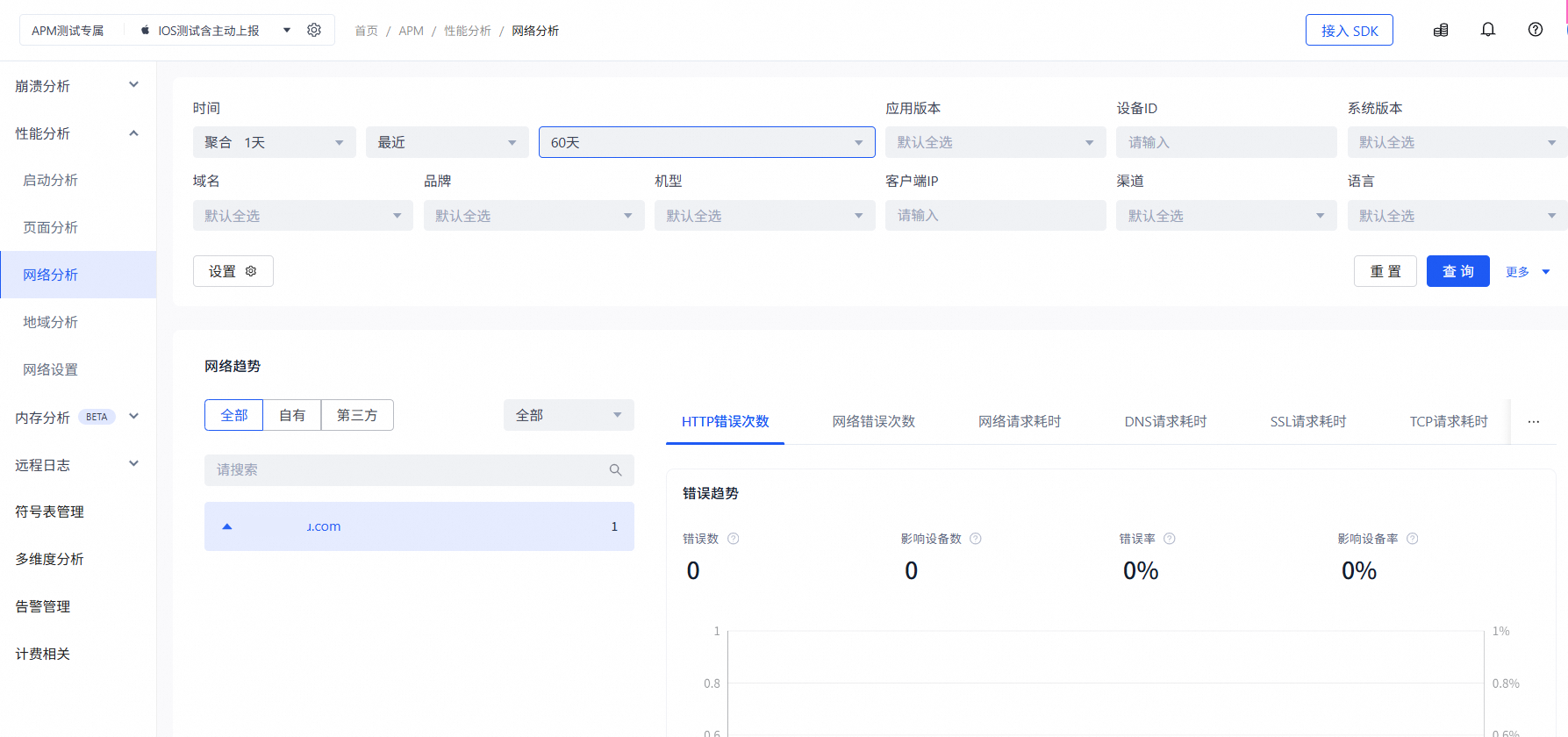The height and width of the screenshot is (737, 1568).
Task: Open the notifications bell
Action: coord(1488,30)
